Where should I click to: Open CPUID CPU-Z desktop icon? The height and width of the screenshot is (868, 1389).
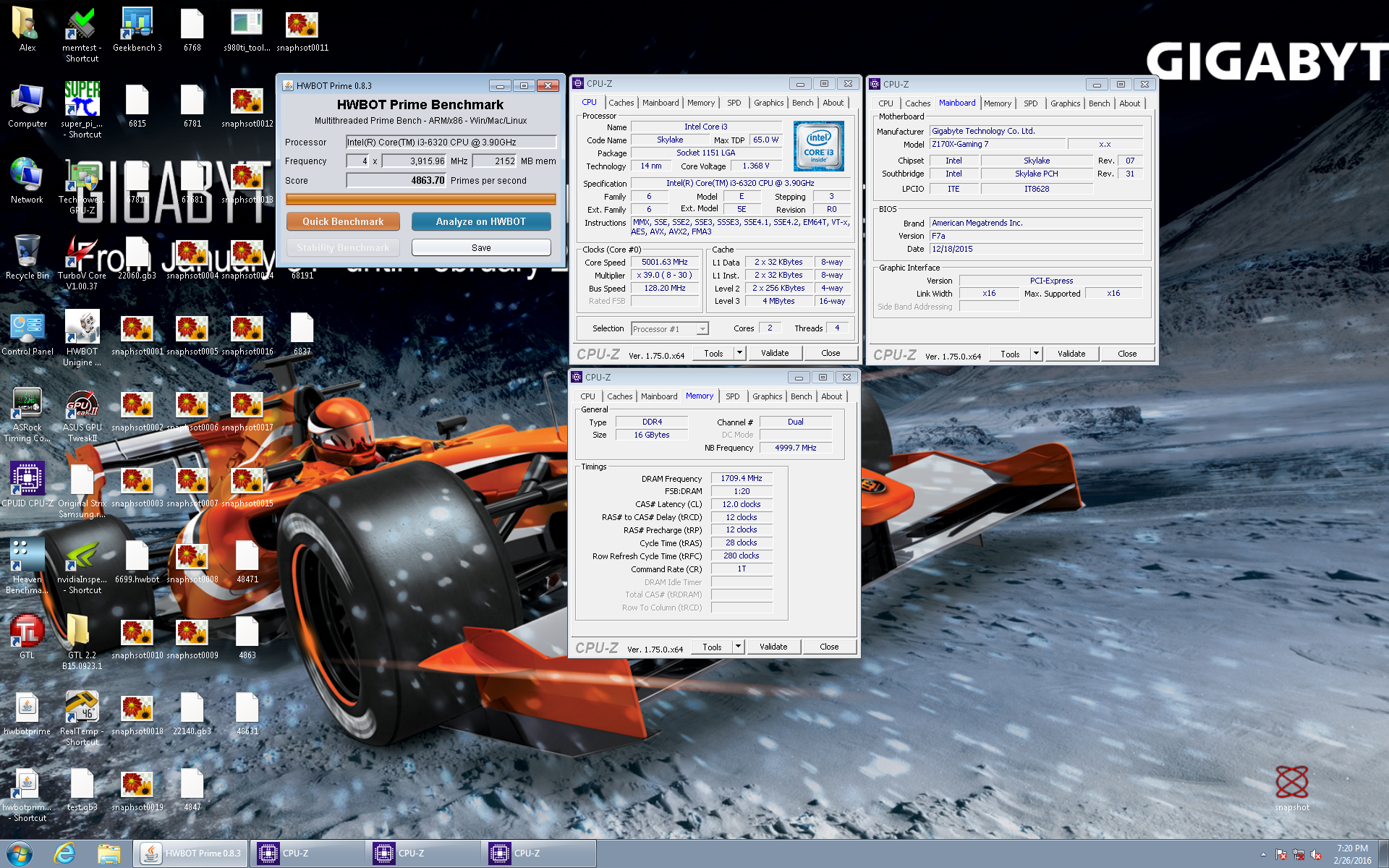[27, 485]
